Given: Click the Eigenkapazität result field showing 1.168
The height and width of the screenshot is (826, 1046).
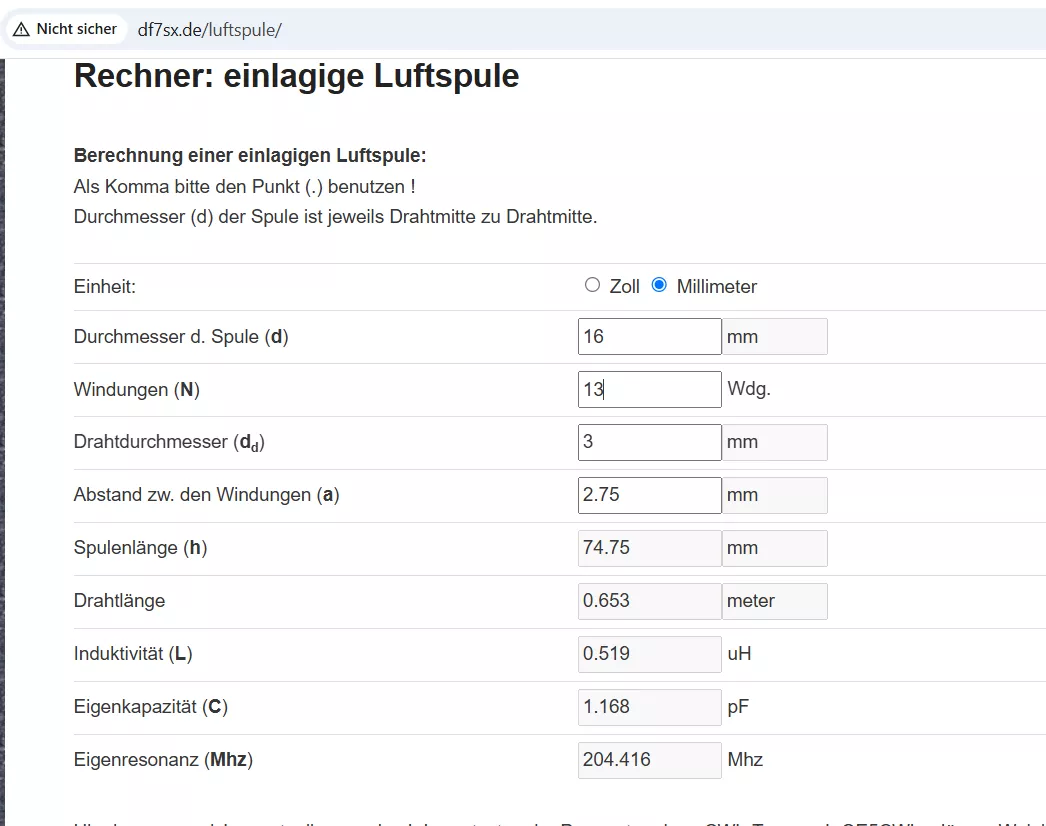Looking at the screenshot, I should [649, 707].
